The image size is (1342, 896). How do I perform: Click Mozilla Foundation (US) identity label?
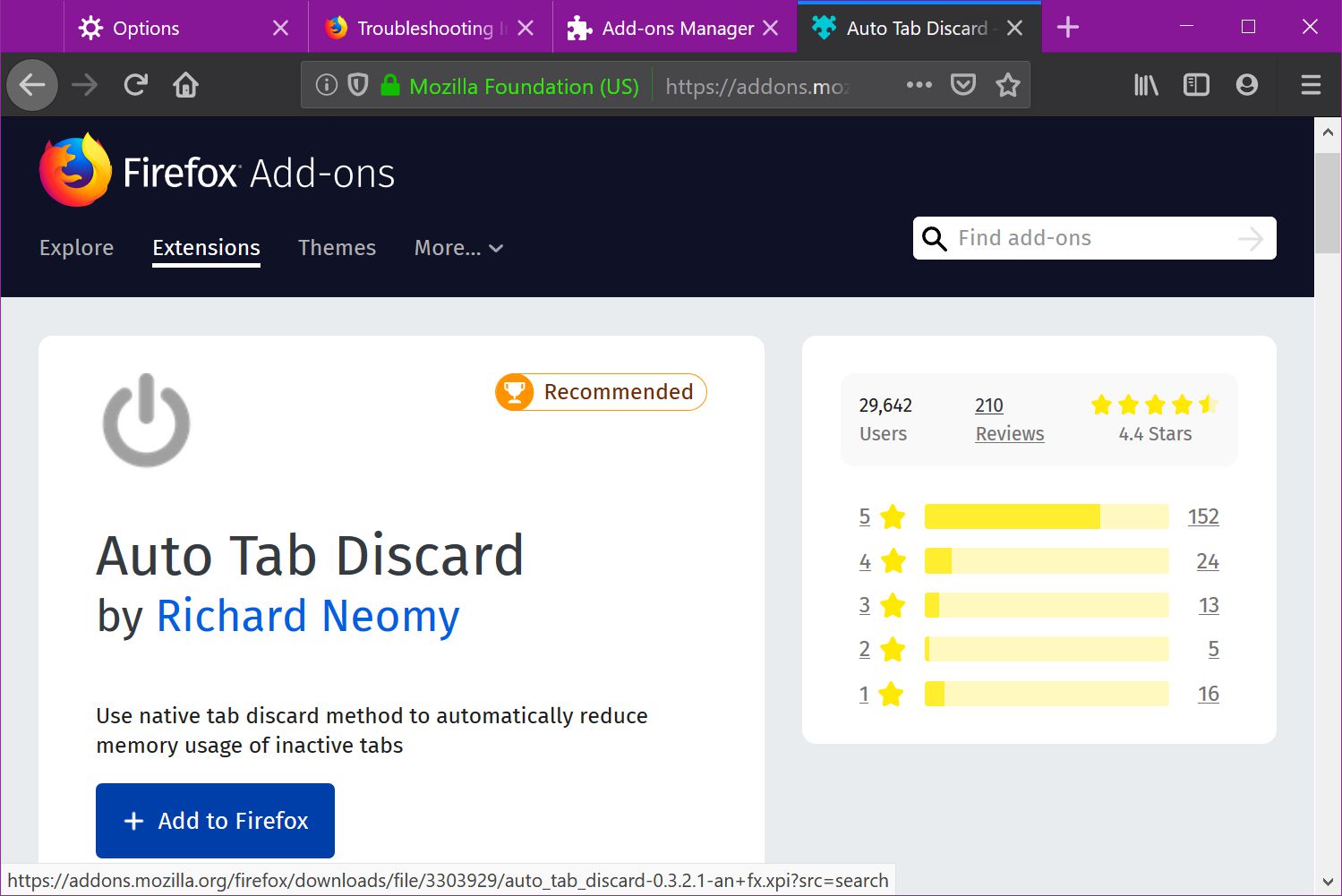pos(524,87)
